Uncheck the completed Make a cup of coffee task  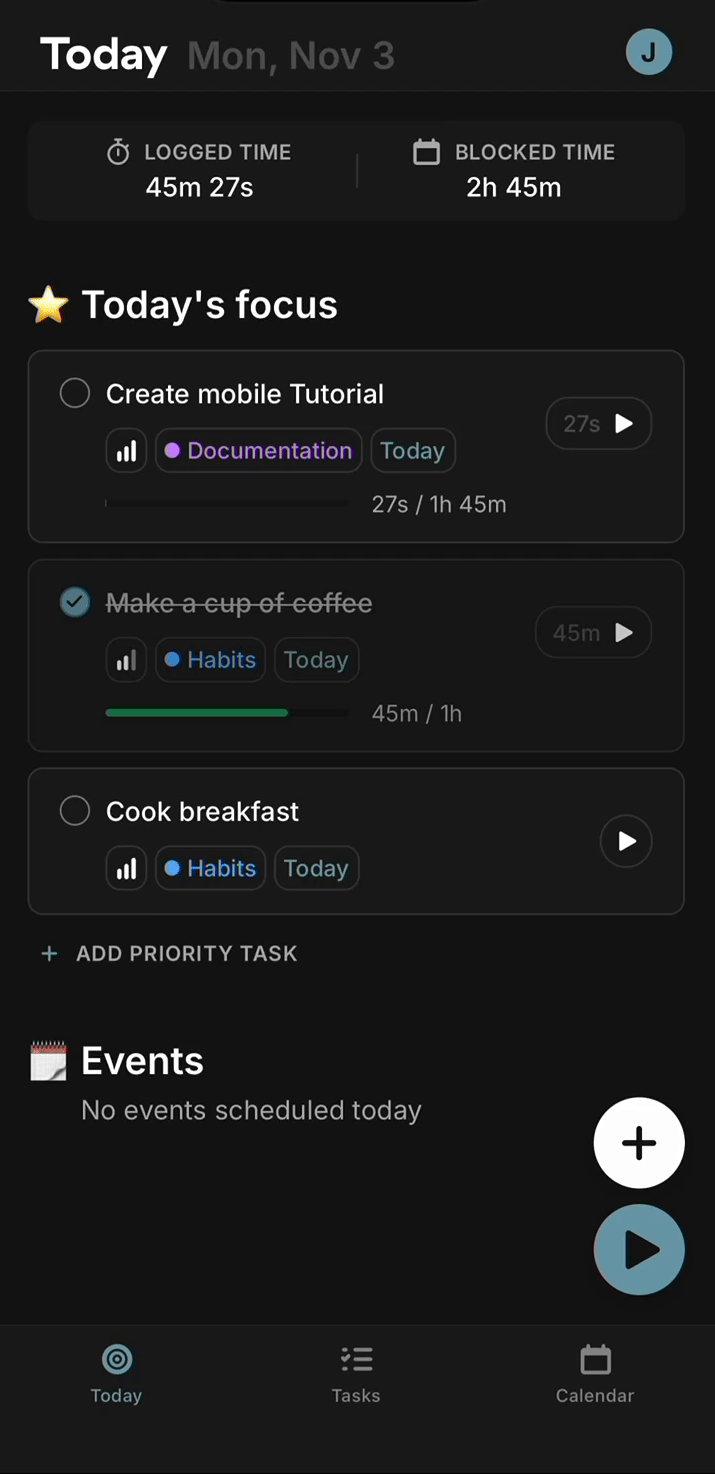75,602
